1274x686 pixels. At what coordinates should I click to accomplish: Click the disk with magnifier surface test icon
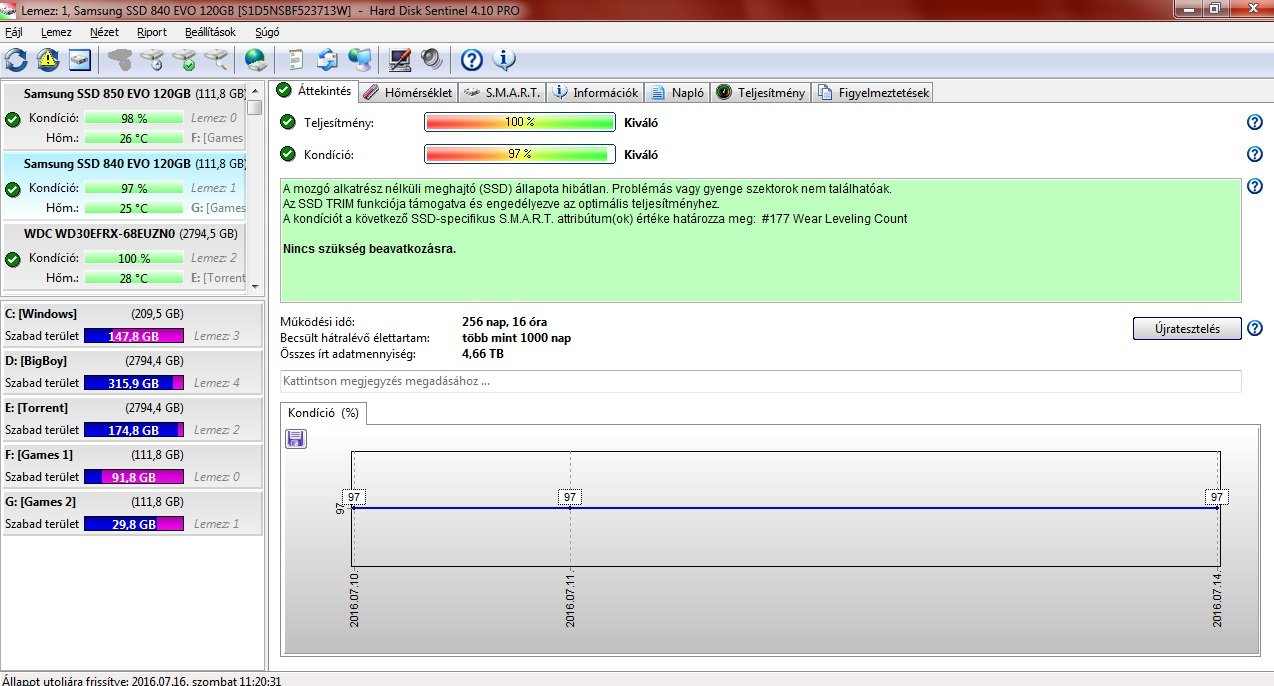216,59
